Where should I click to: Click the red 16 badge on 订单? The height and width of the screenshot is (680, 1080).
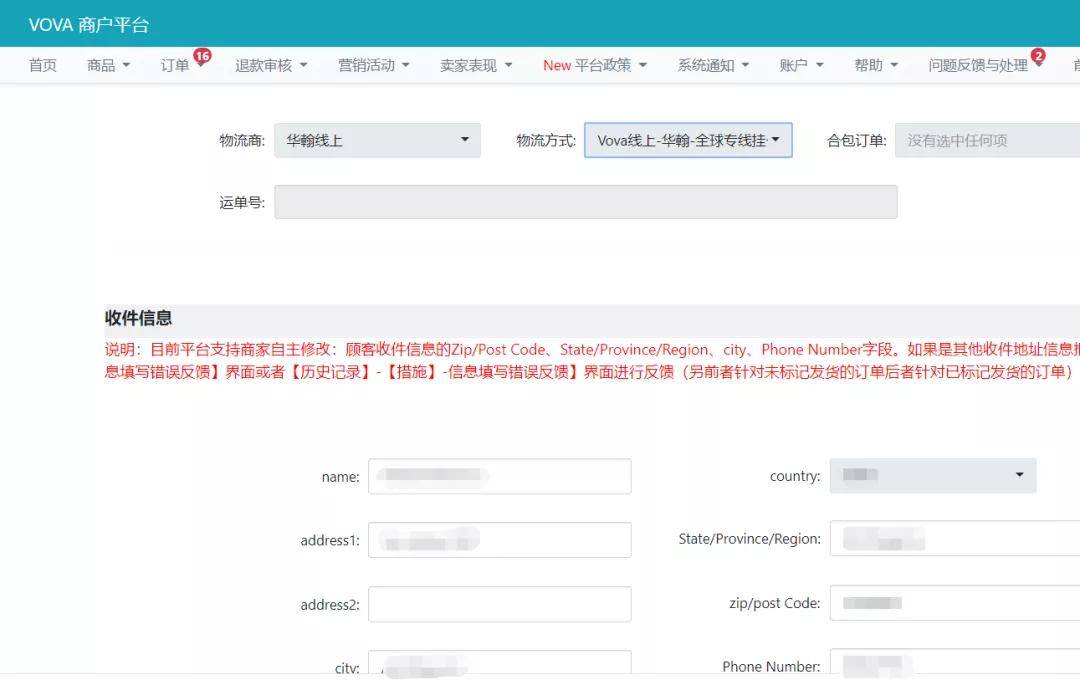coord(202,56)
